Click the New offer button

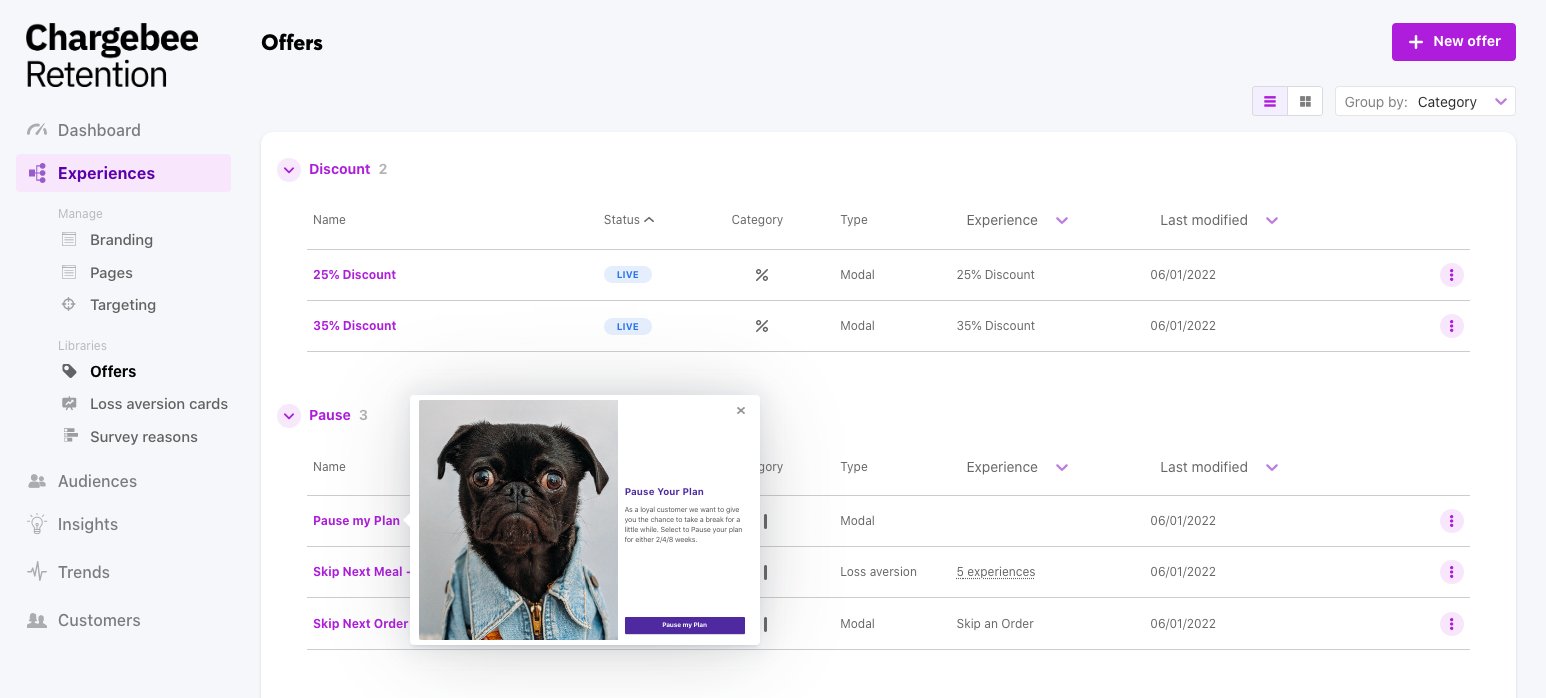pyautogui.click(x=1453, y=42)
